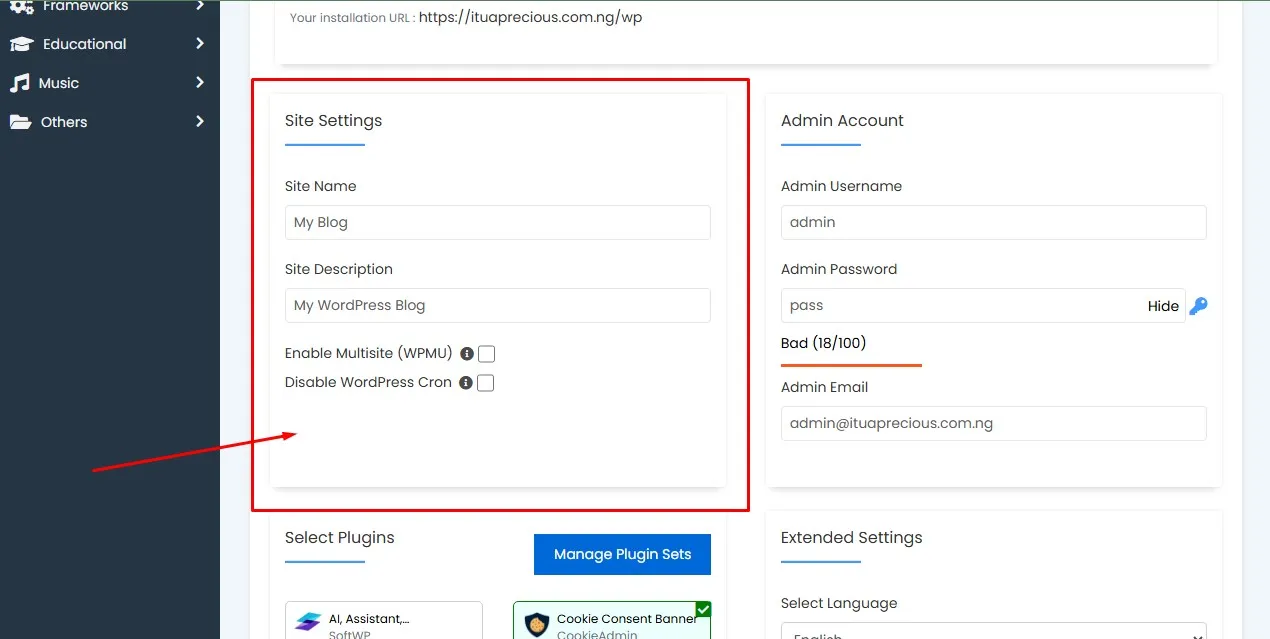Click into the Site Name input field
1270x639 pixels.
497,222
